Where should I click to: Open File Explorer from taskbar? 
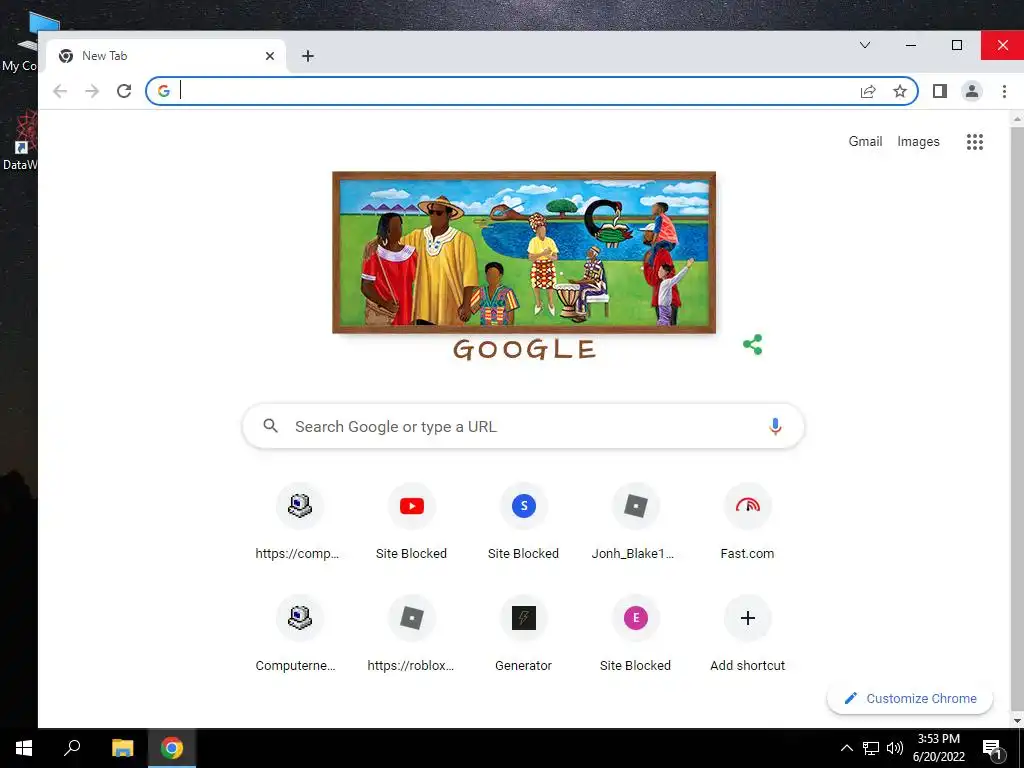click(x=122, y=748)
